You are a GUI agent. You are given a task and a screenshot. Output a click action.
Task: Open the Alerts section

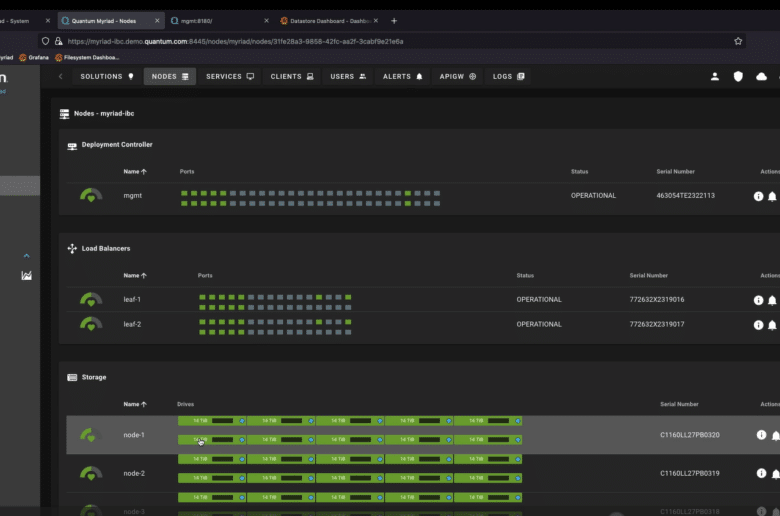click(402, 76)
